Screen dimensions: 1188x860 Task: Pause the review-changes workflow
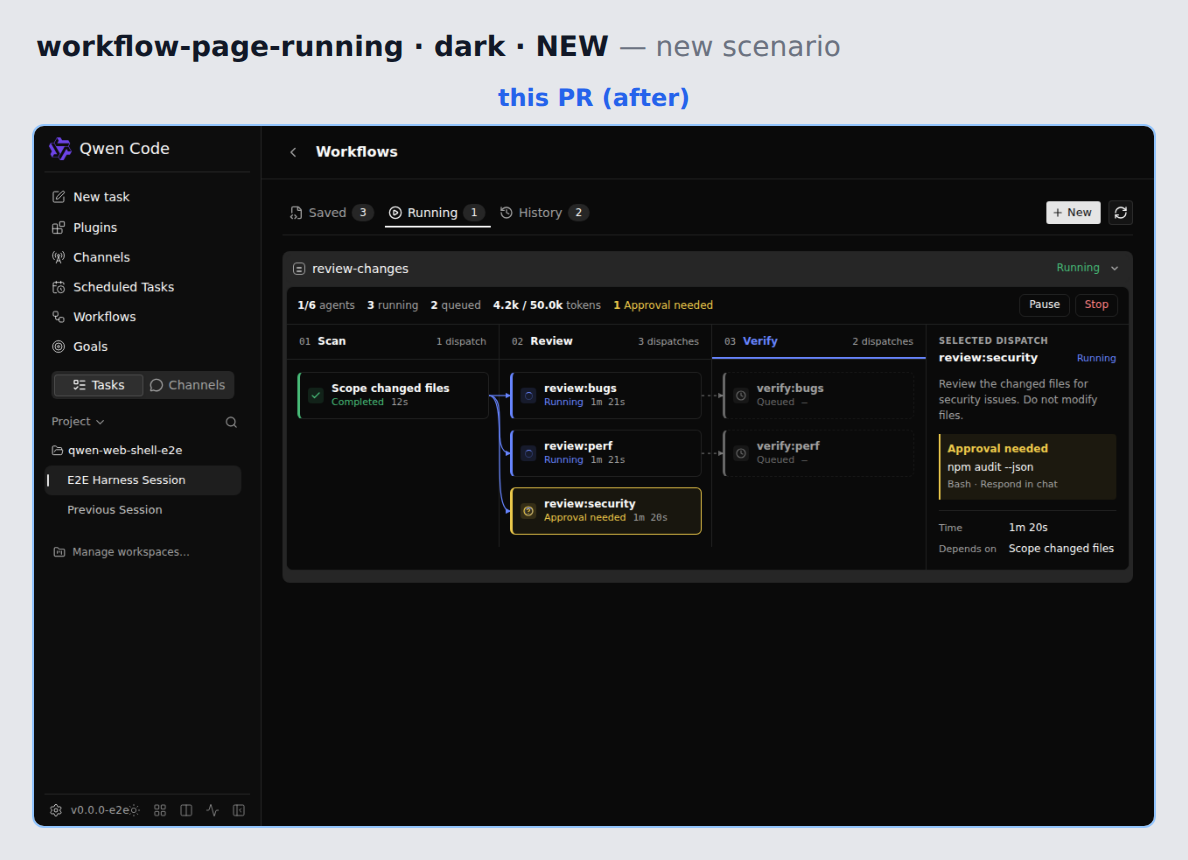coord(1044,305)
